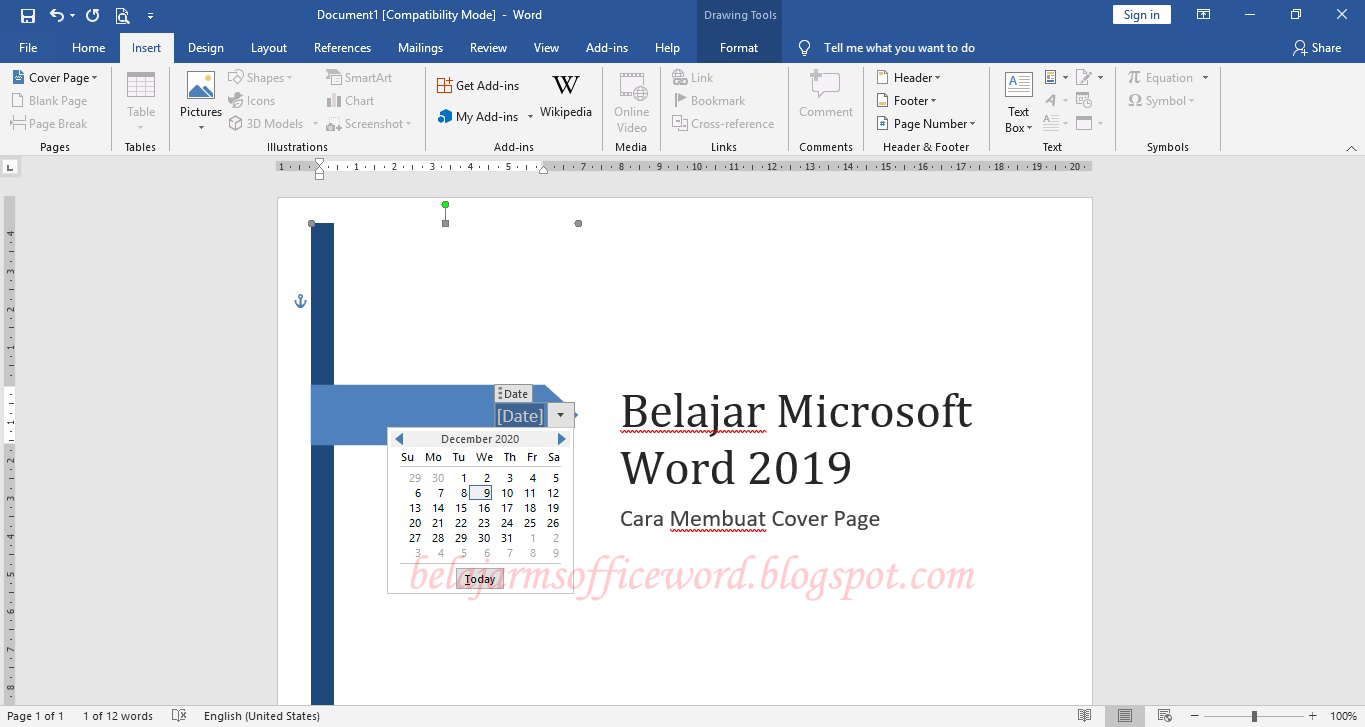Switch to Web Layout view
This screenshot has height=727, width=1365.
click(1165, 716)
